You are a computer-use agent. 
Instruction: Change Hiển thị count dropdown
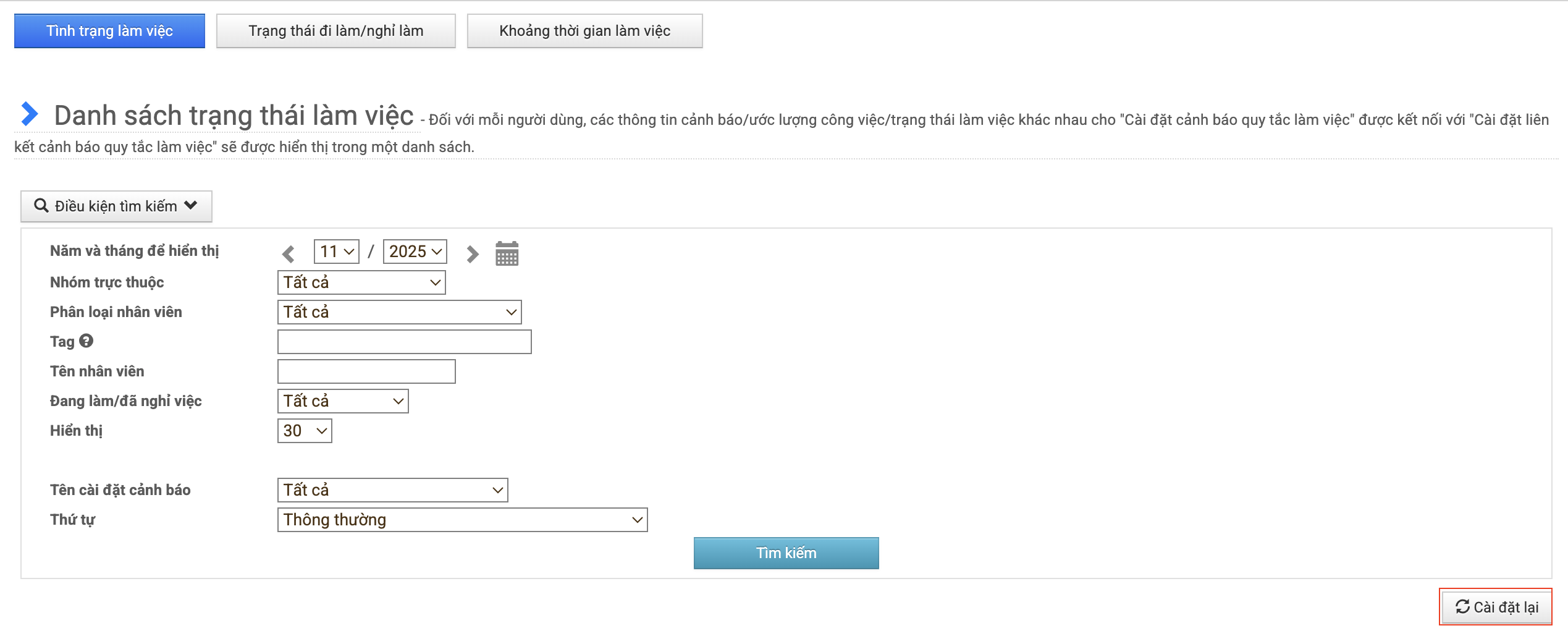[x=304, y=431]
